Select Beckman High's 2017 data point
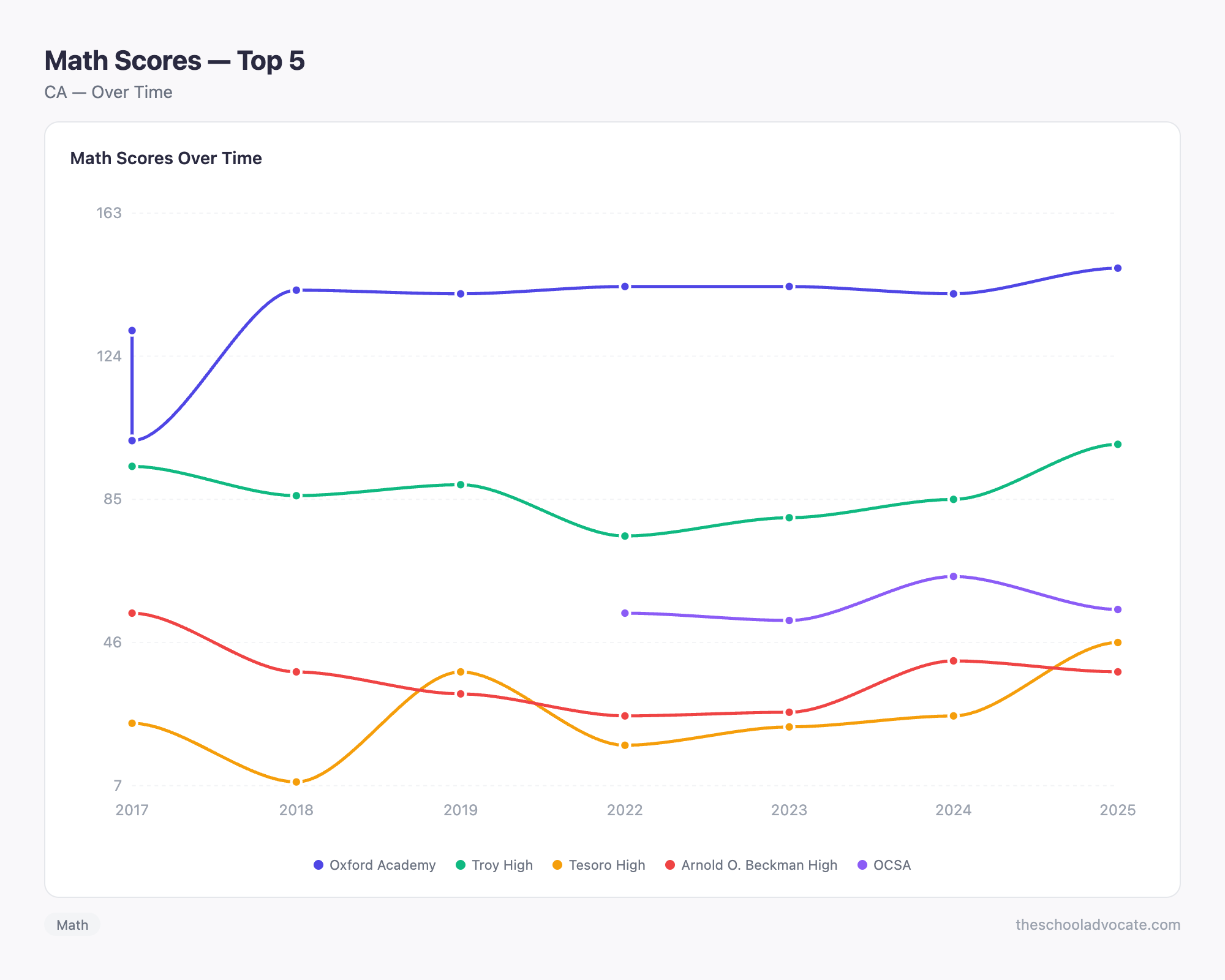The height and width of the screenshot is (980, 1225). [x=132, y=613]
